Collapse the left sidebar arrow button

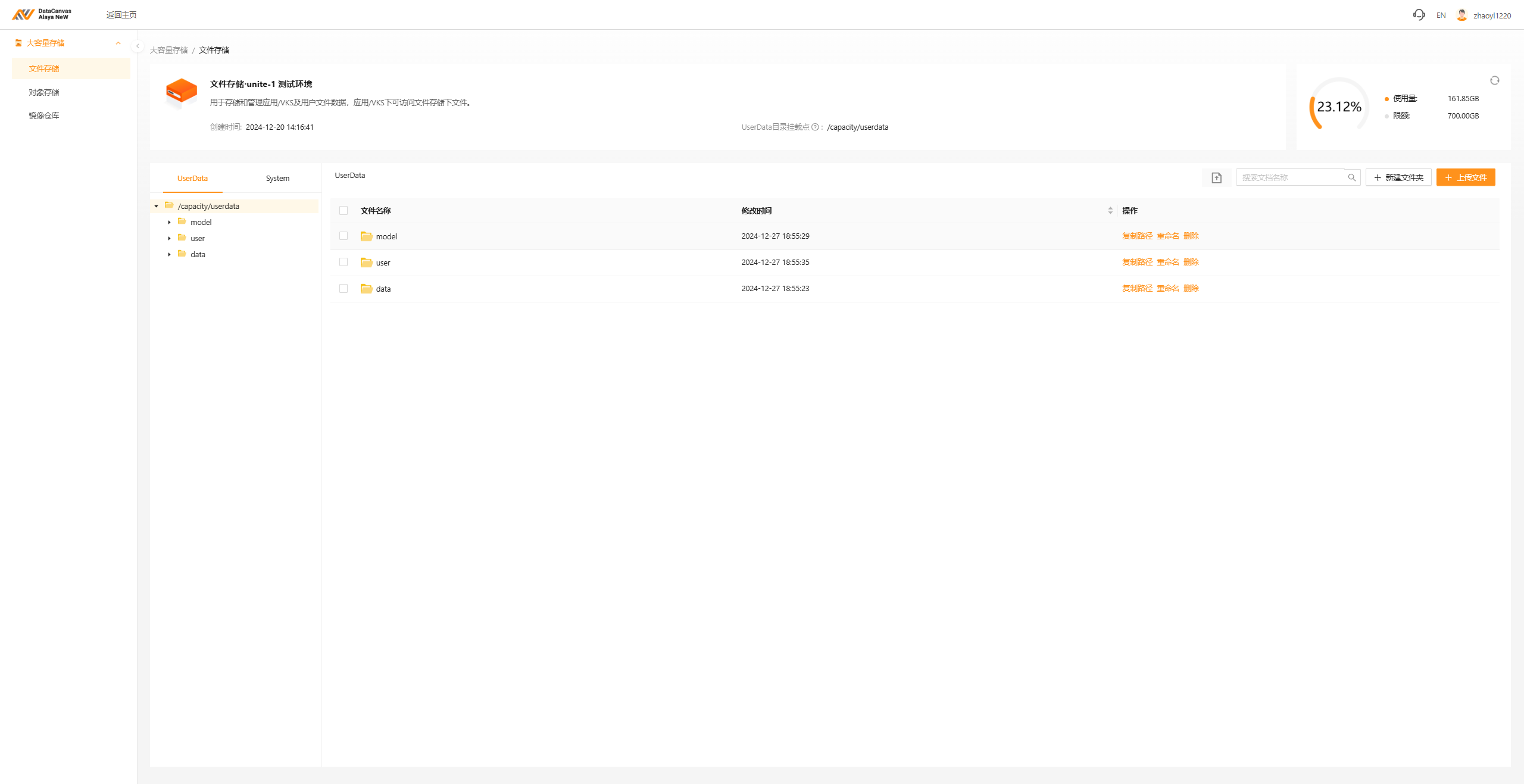tap(138, 46)
